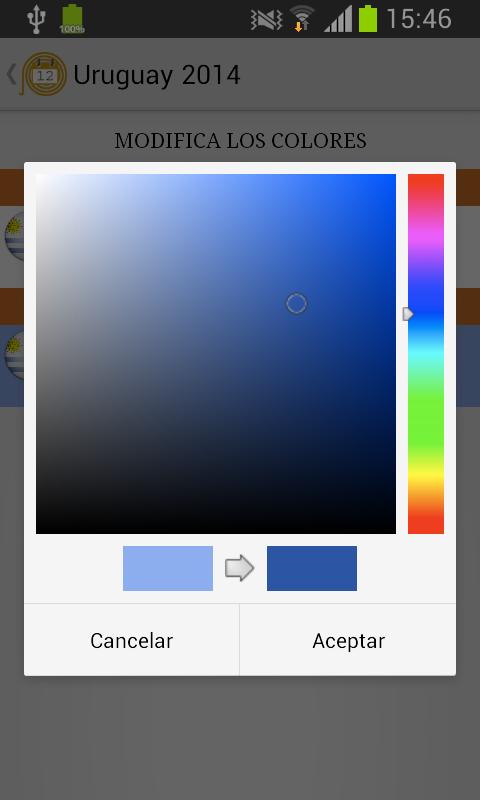Pick magenta on the hue bar
Image resolution: width=480 pixels, height=800 pixels.
coord(425,237)
